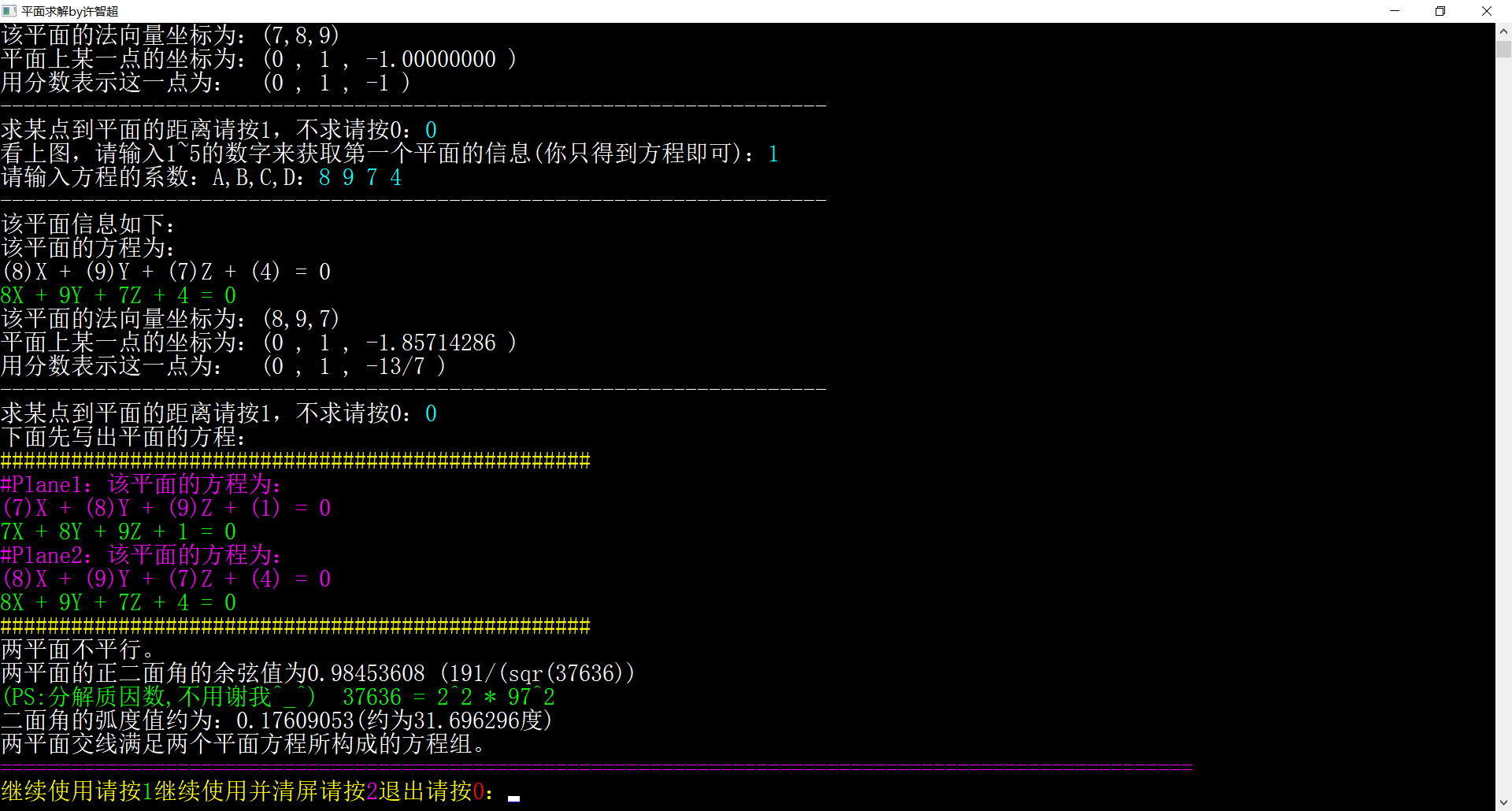The height and width of the screenshot is (811, 1512).
Task: Click the text '两平面不平行。'
Action: coord(77,650)
